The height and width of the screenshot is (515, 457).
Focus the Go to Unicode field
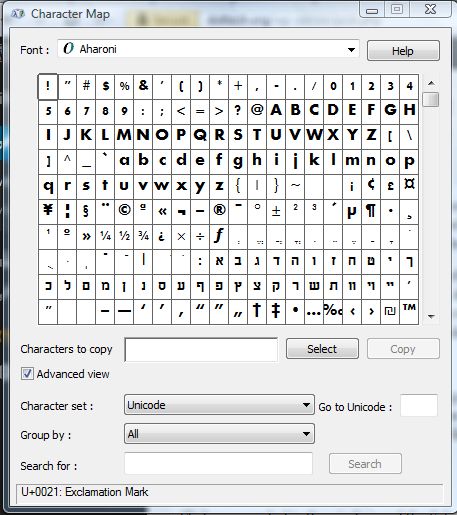419,405
